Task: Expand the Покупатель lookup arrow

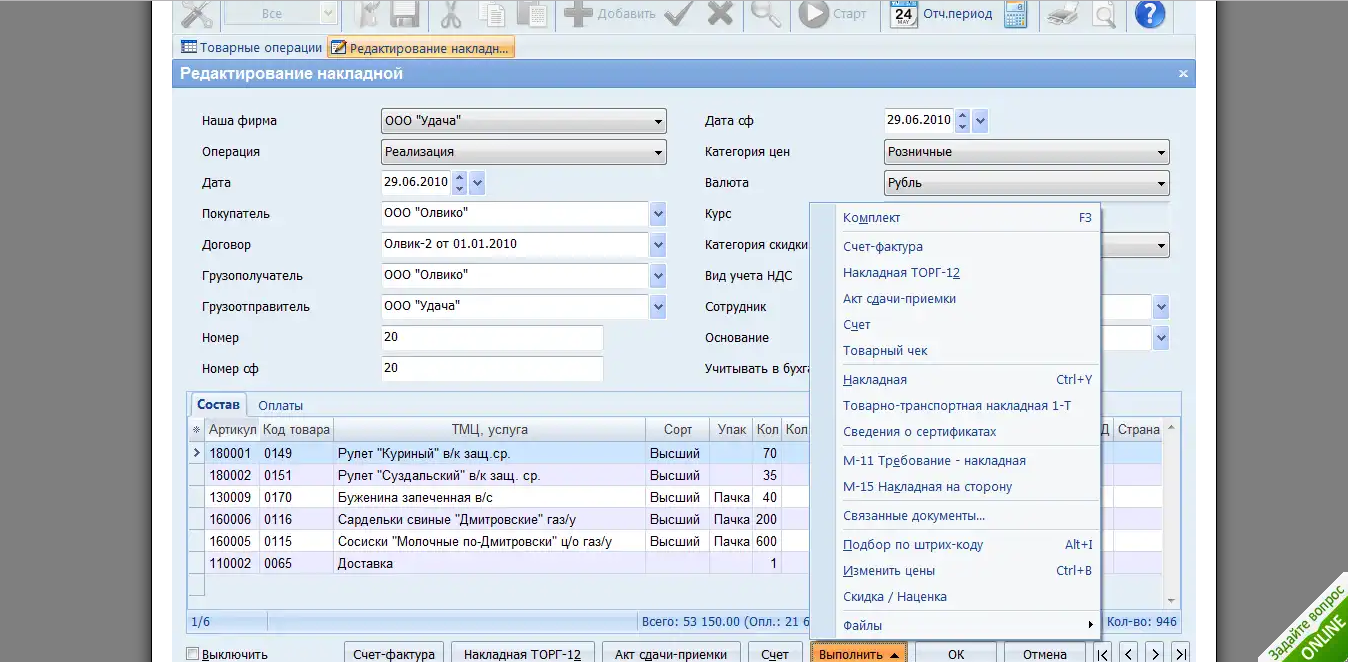Action: pyautogui.click(x=658, y=214)
